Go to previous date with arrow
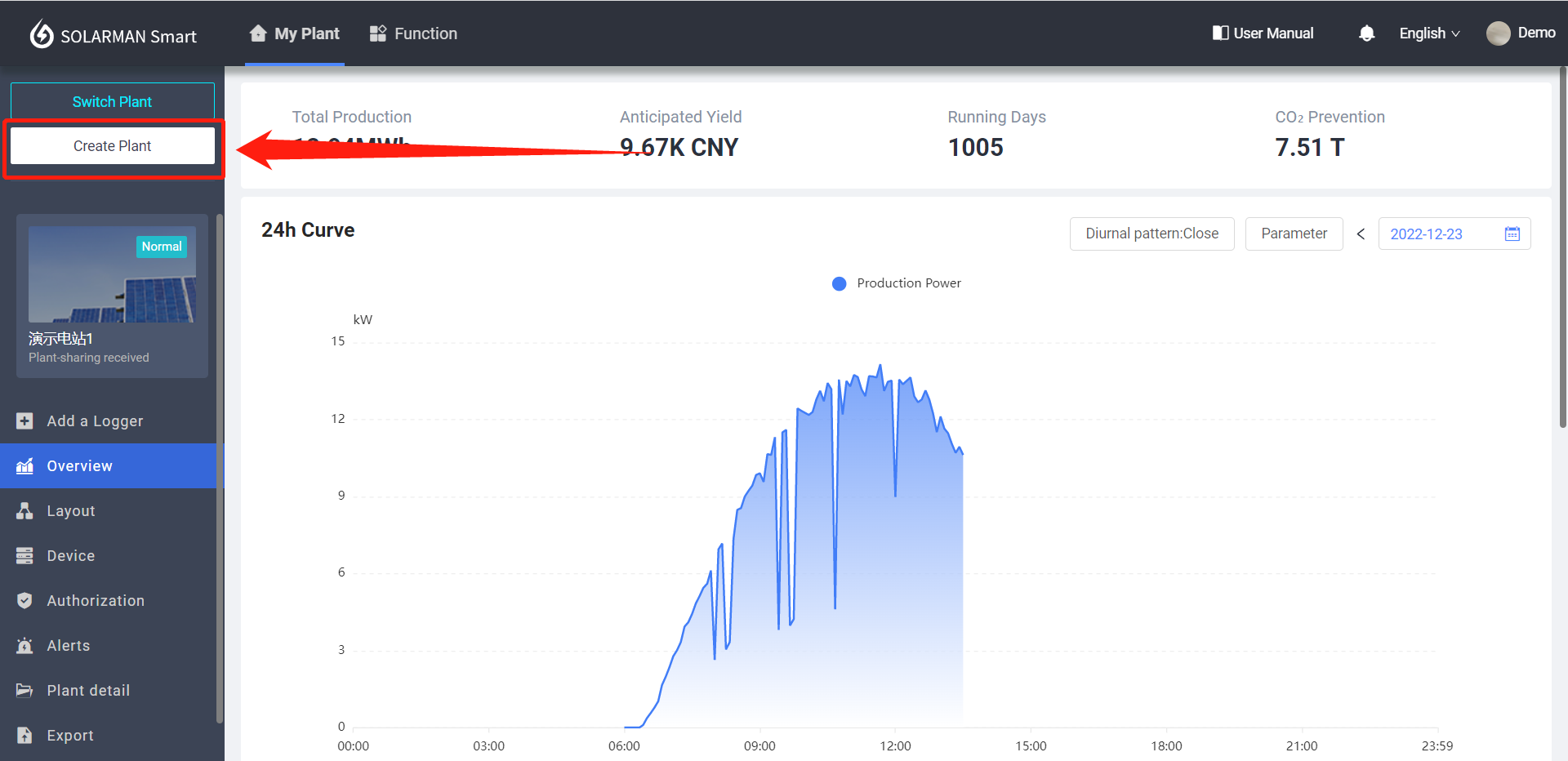The image size is (1568, 761). click(x=1361, y=234)
